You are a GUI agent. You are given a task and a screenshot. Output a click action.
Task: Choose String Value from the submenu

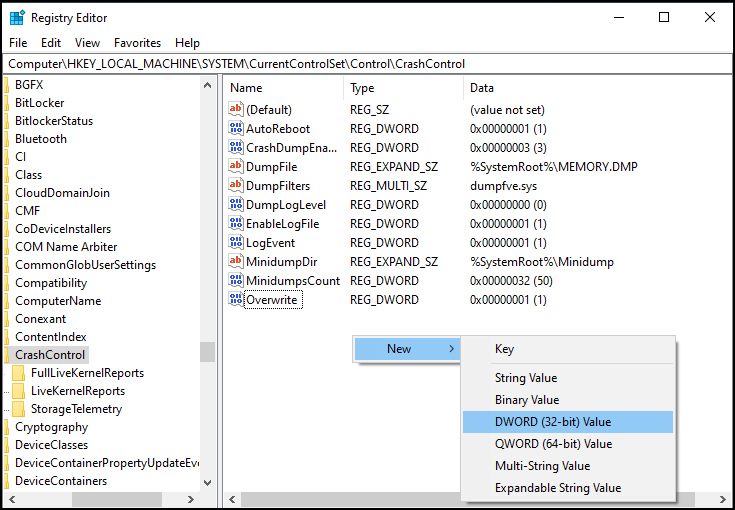point(568,378)
